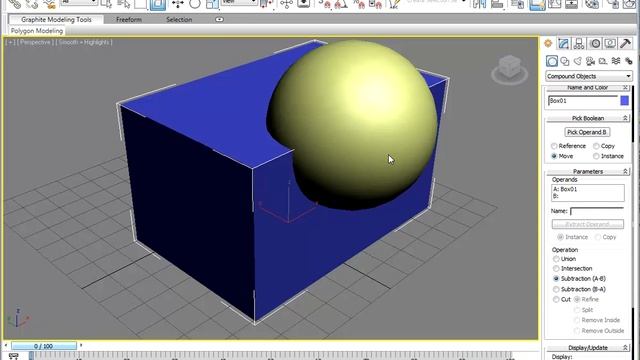Image resolution: width=640 pixels, height=360 pixels.
Task: Activate the Select and Scale tool
Action: click(212, 4)
